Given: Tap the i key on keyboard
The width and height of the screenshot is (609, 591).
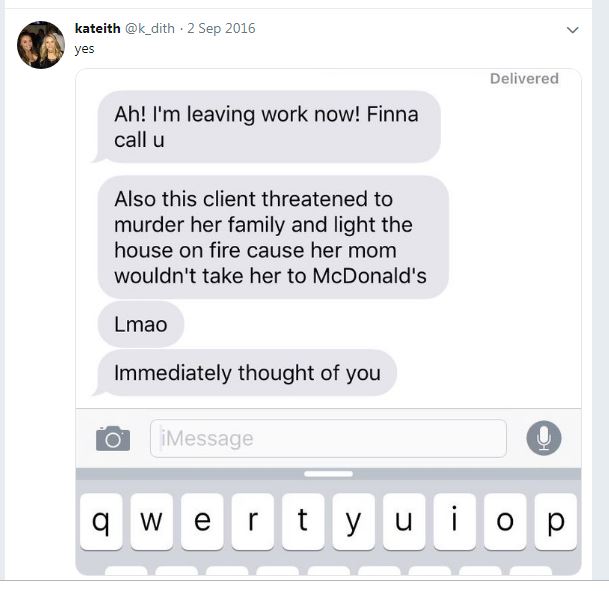Looking at the screenshot, I should pyautogui.click(x=454, y=521).
